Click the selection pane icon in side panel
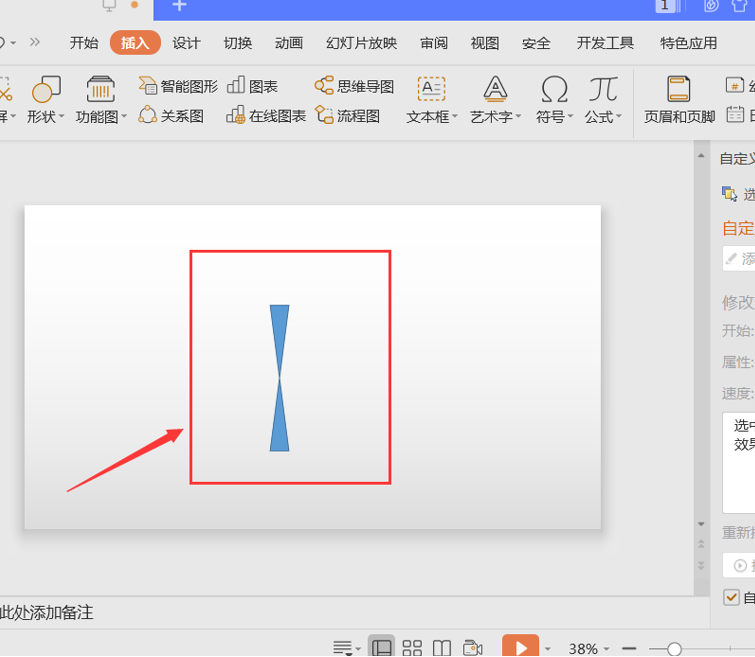Screen dimensions: 755x657 (729, 194)
